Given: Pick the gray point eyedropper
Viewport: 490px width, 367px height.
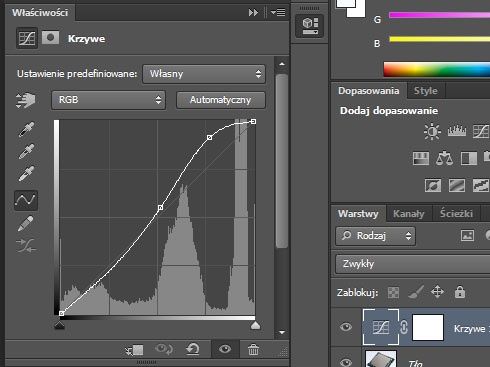Looking at the screenshot, I should (x=26, y=151).
